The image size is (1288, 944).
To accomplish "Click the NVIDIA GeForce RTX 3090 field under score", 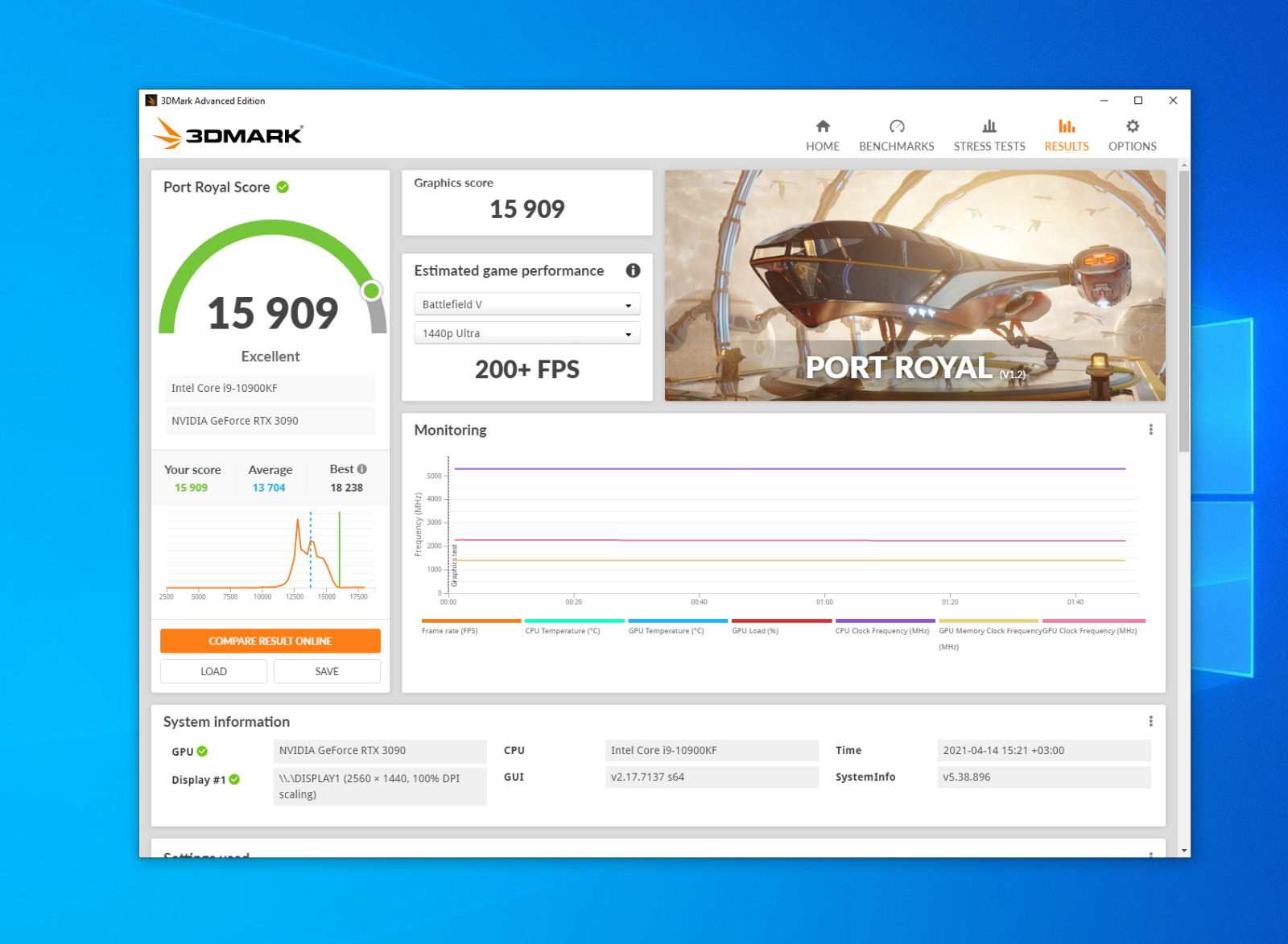I will point(270,421).
